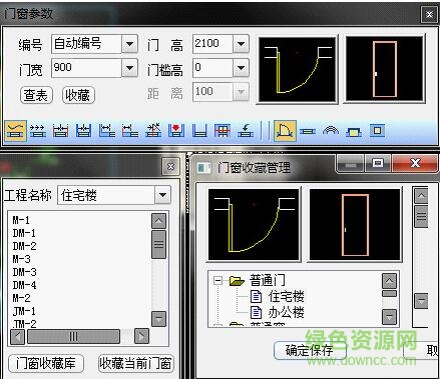Choose insert-by-angle icon with red cross
The height and width of the screenshot is (379, 440).
click(153, 131)
